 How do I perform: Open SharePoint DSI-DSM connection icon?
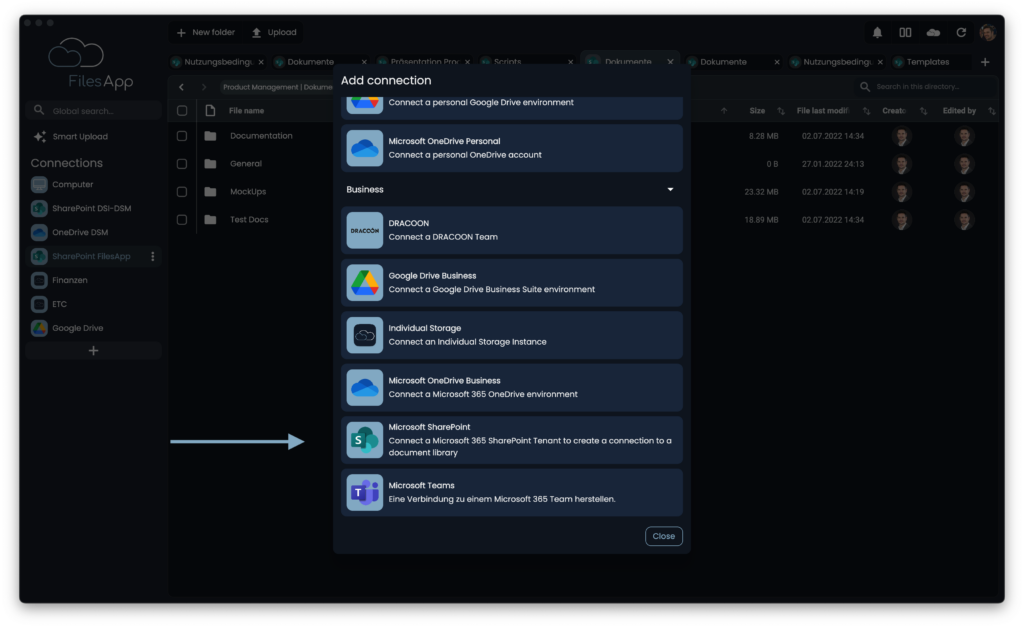click(x=39, y=208)
